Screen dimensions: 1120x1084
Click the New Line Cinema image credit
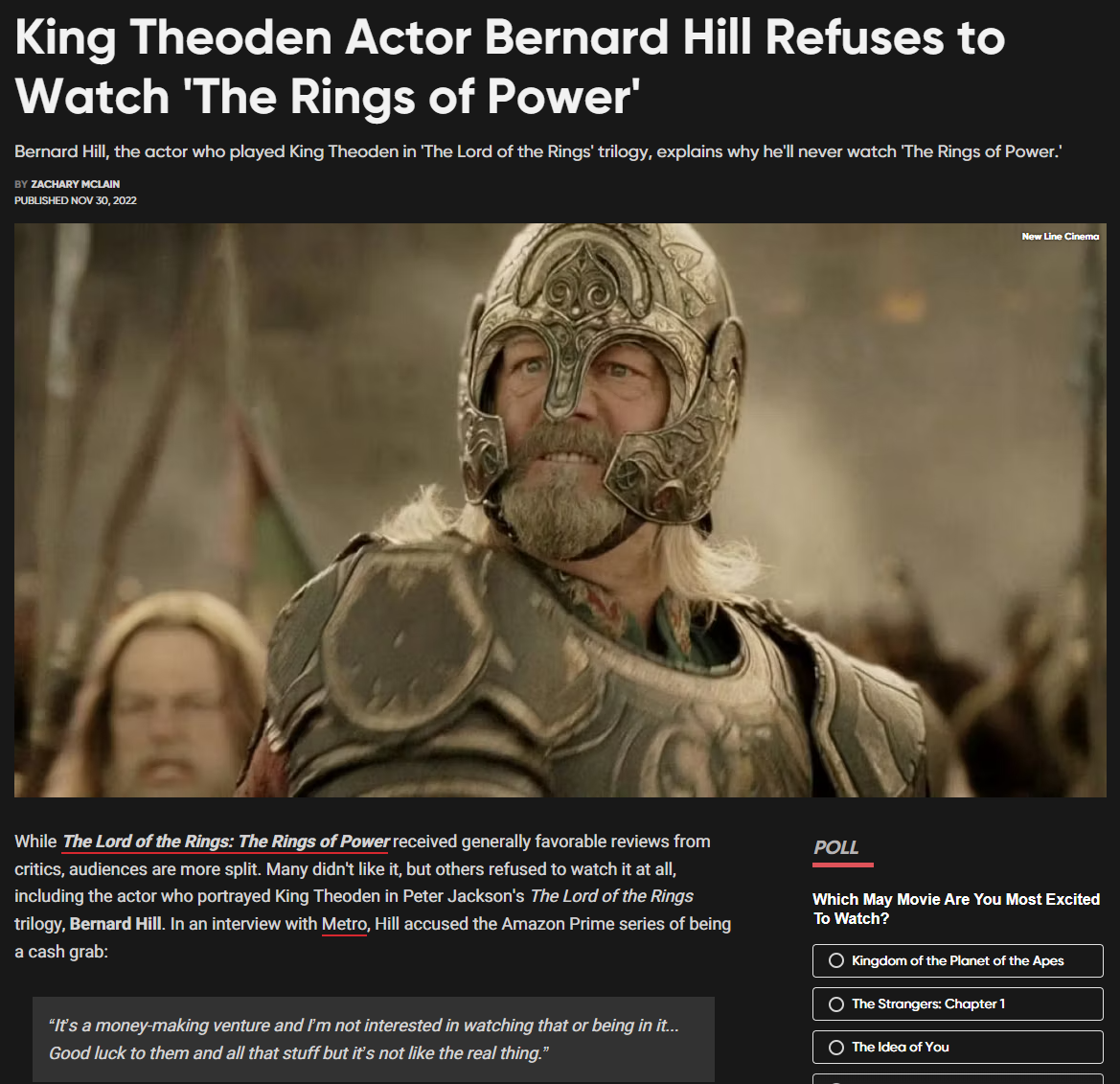[x=1060, y=236]
